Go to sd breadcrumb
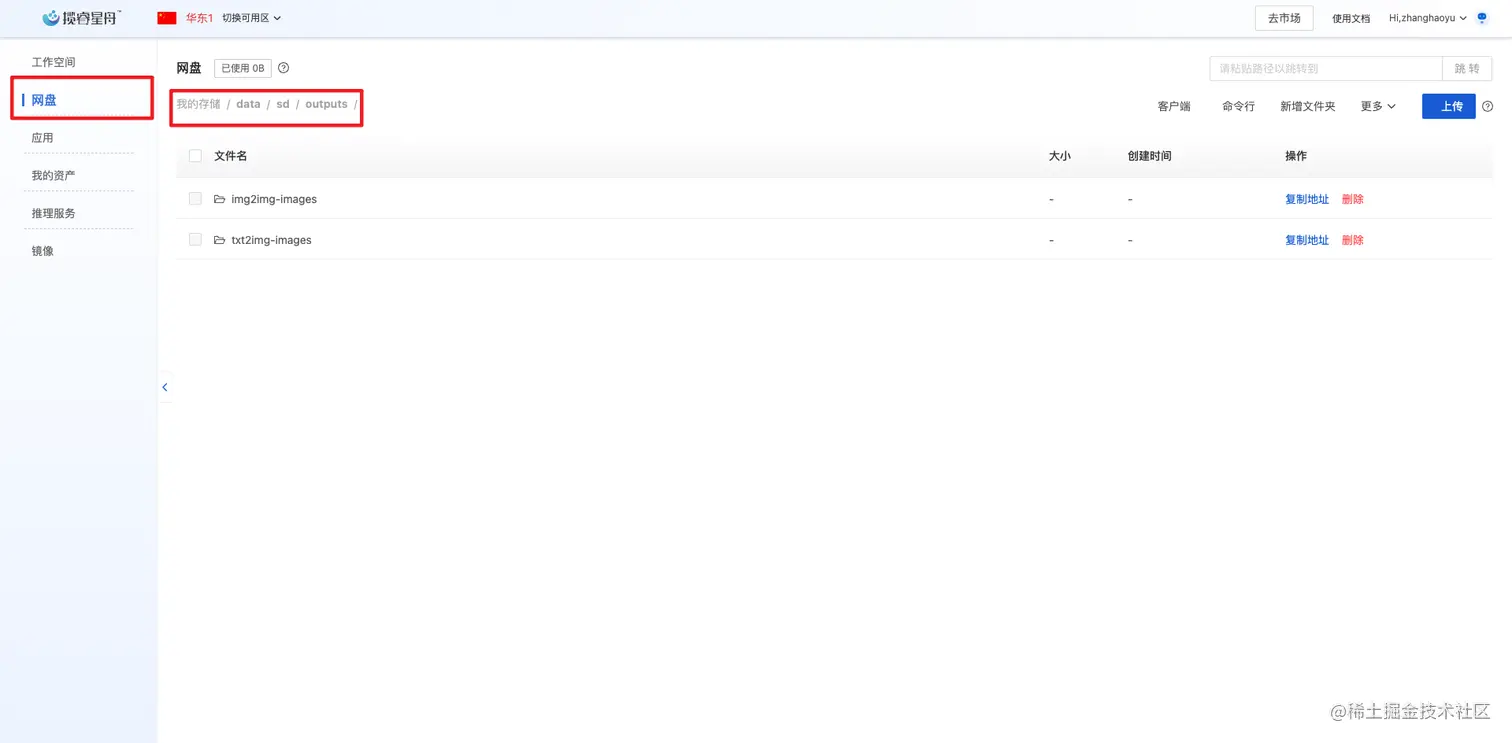This screenshot has width=1512, height=743. tap(283, 104)
